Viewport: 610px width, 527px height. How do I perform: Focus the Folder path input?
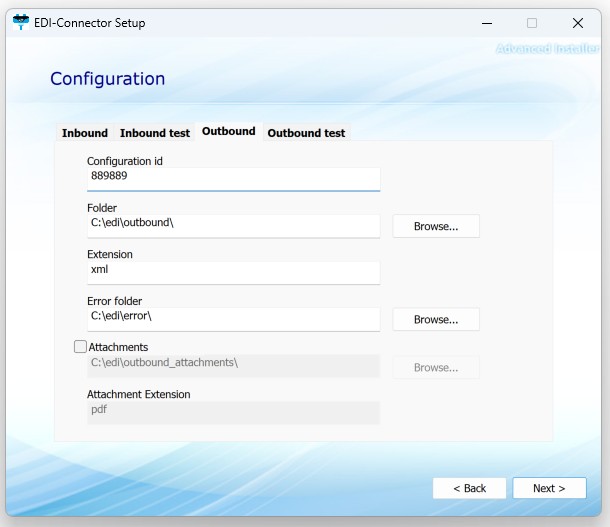(x=233, y=223)
